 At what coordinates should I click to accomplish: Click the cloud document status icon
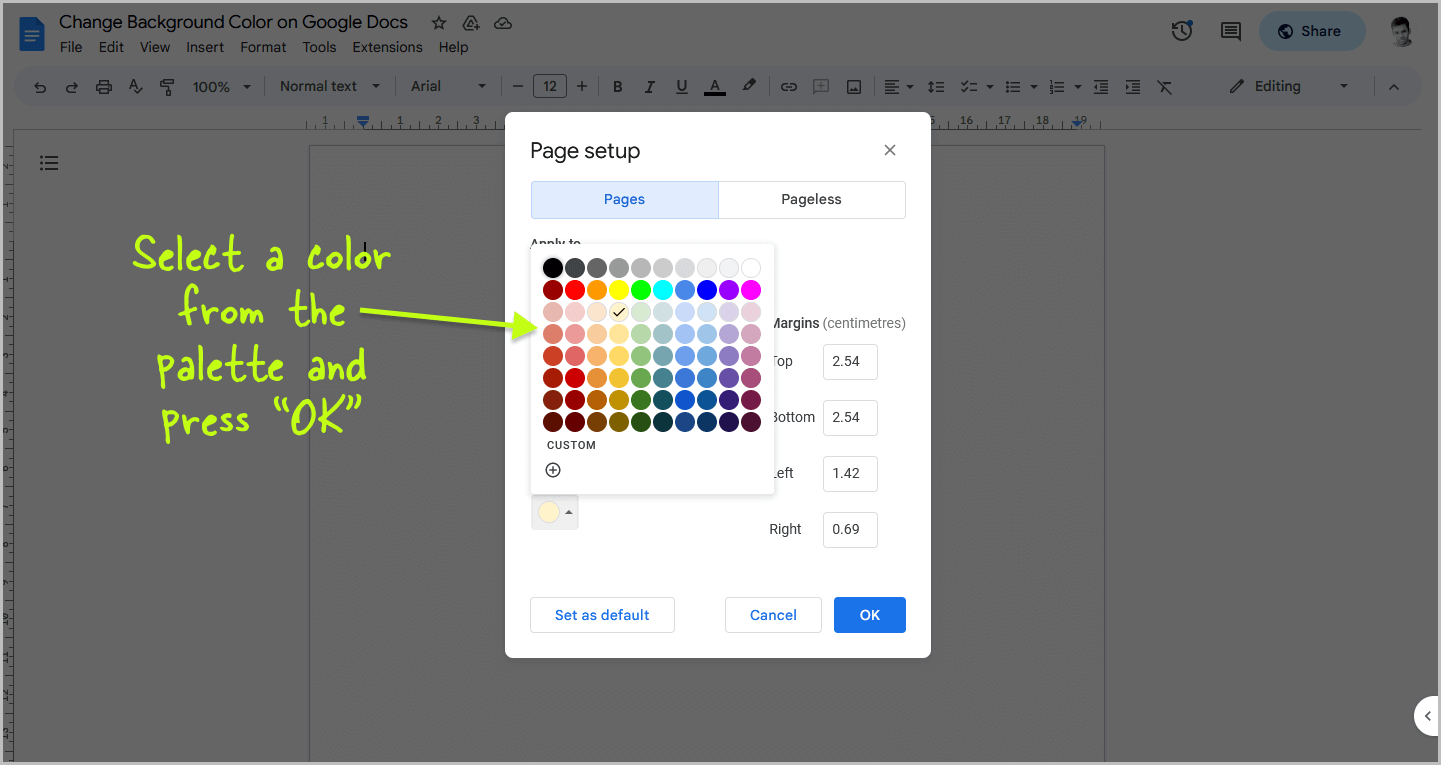pos(503,22)
